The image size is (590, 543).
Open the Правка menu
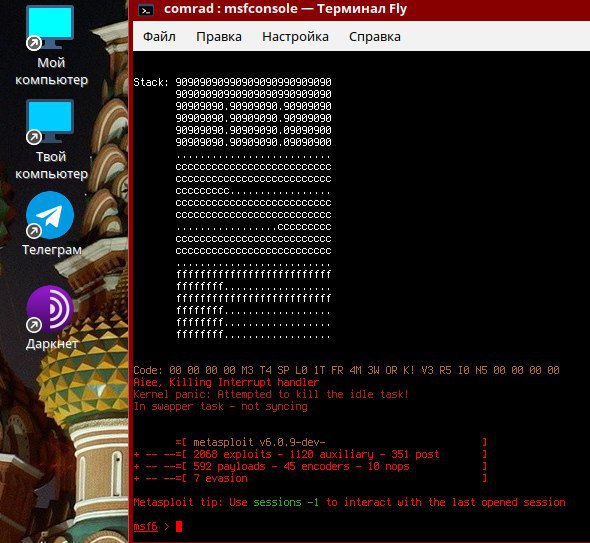[x=219, y=37]
